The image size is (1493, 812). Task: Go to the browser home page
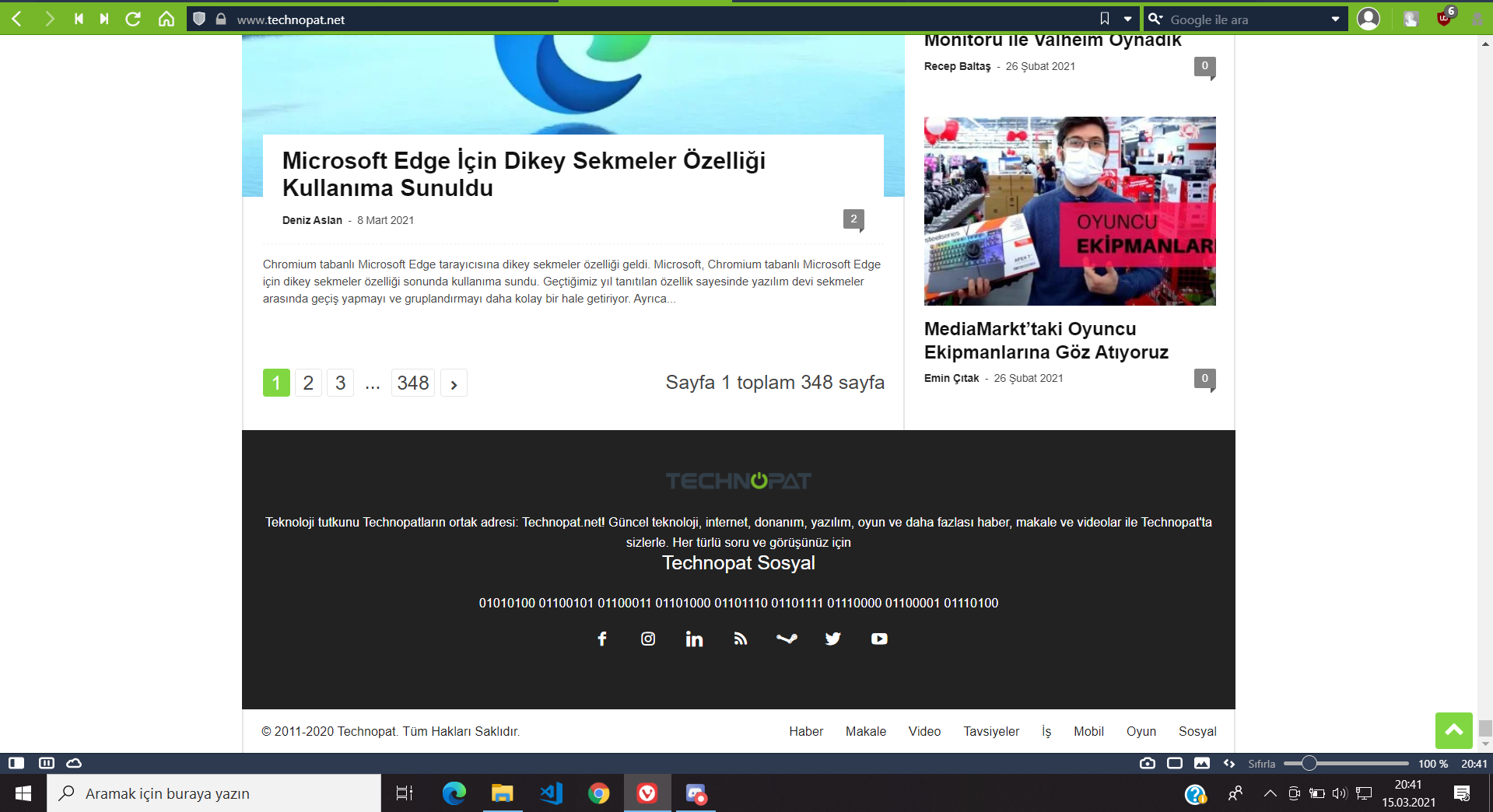[166, 19]
